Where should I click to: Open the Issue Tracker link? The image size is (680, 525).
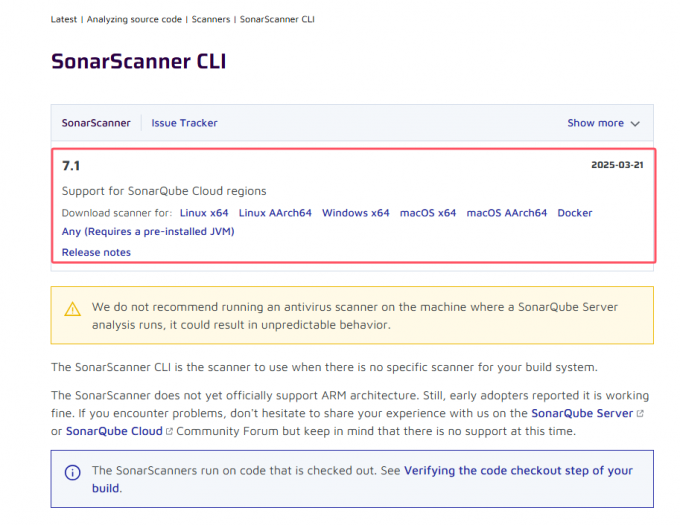click(x=184, y=123)
